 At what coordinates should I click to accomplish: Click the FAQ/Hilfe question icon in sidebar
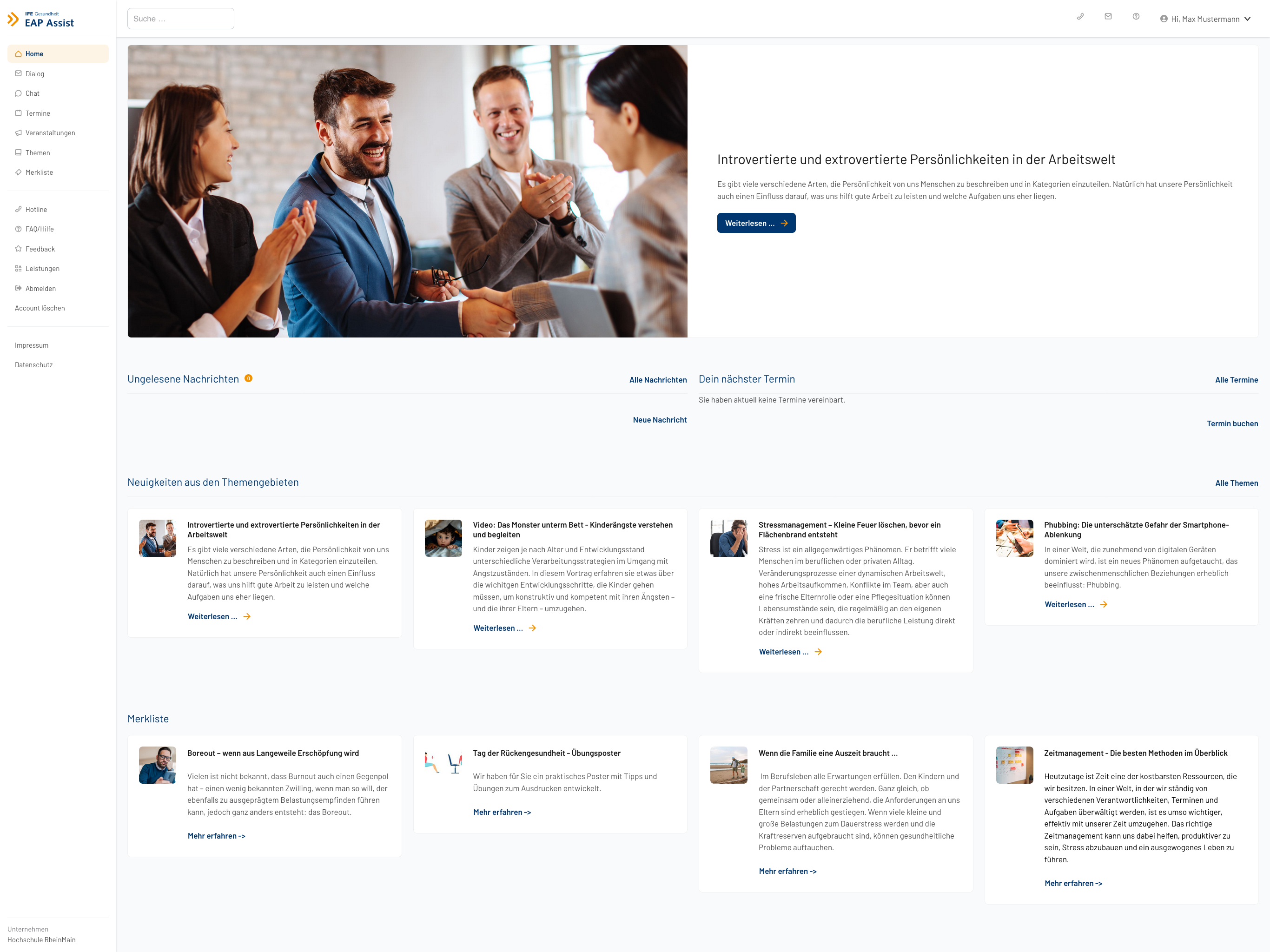[19, 229]
